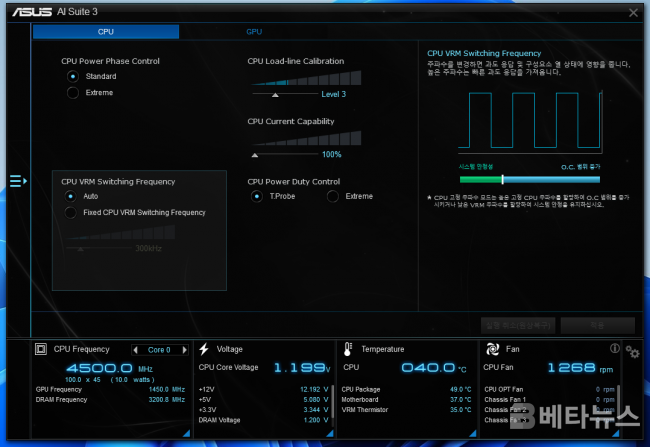Open the Fan info circle icon
This screenshot has height=447, width=650.
(x=614, y=348)
